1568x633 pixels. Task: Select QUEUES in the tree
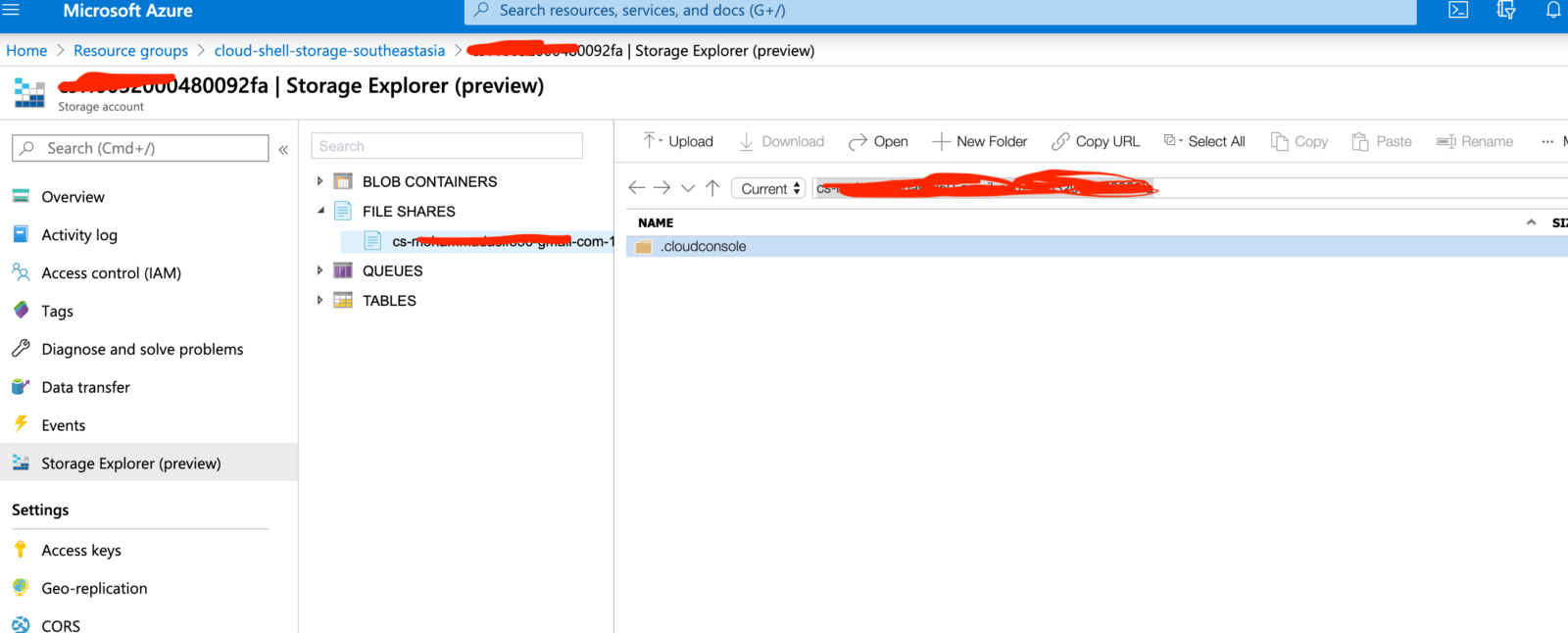click(392, 270)
